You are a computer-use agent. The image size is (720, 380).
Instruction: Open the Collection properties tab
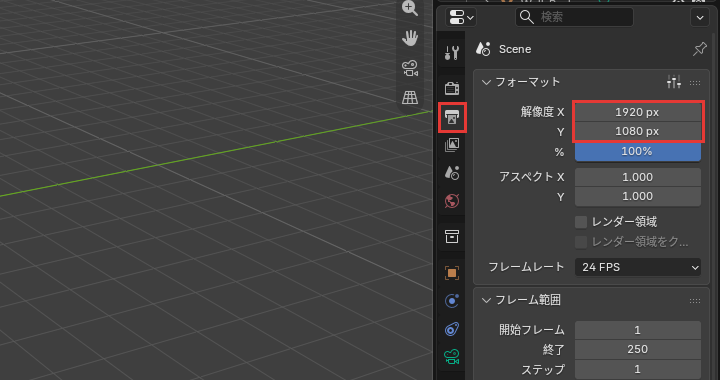(x=452, y=236)
